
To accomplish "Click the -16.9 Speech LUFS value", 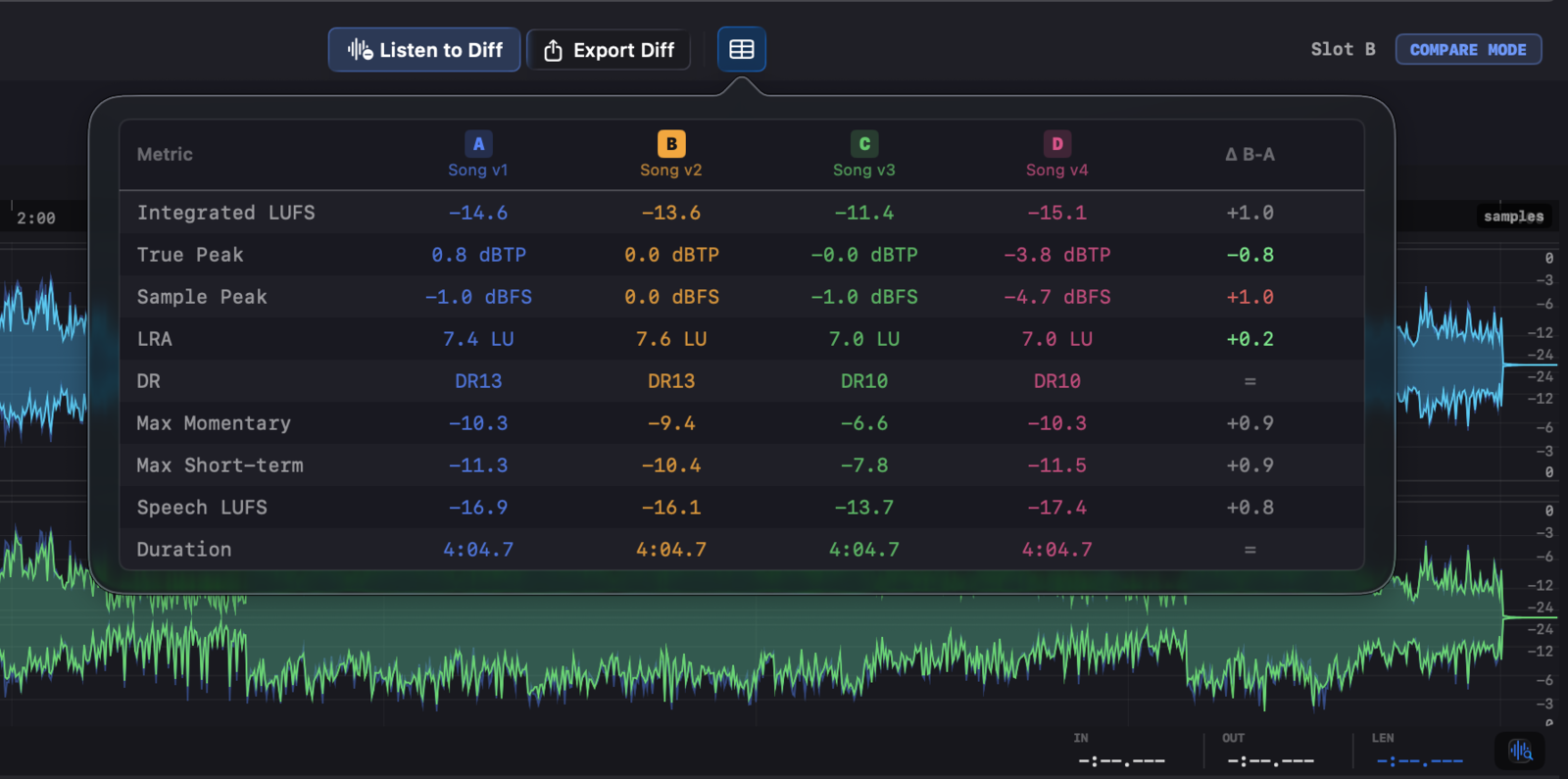I will coord(478,508).
